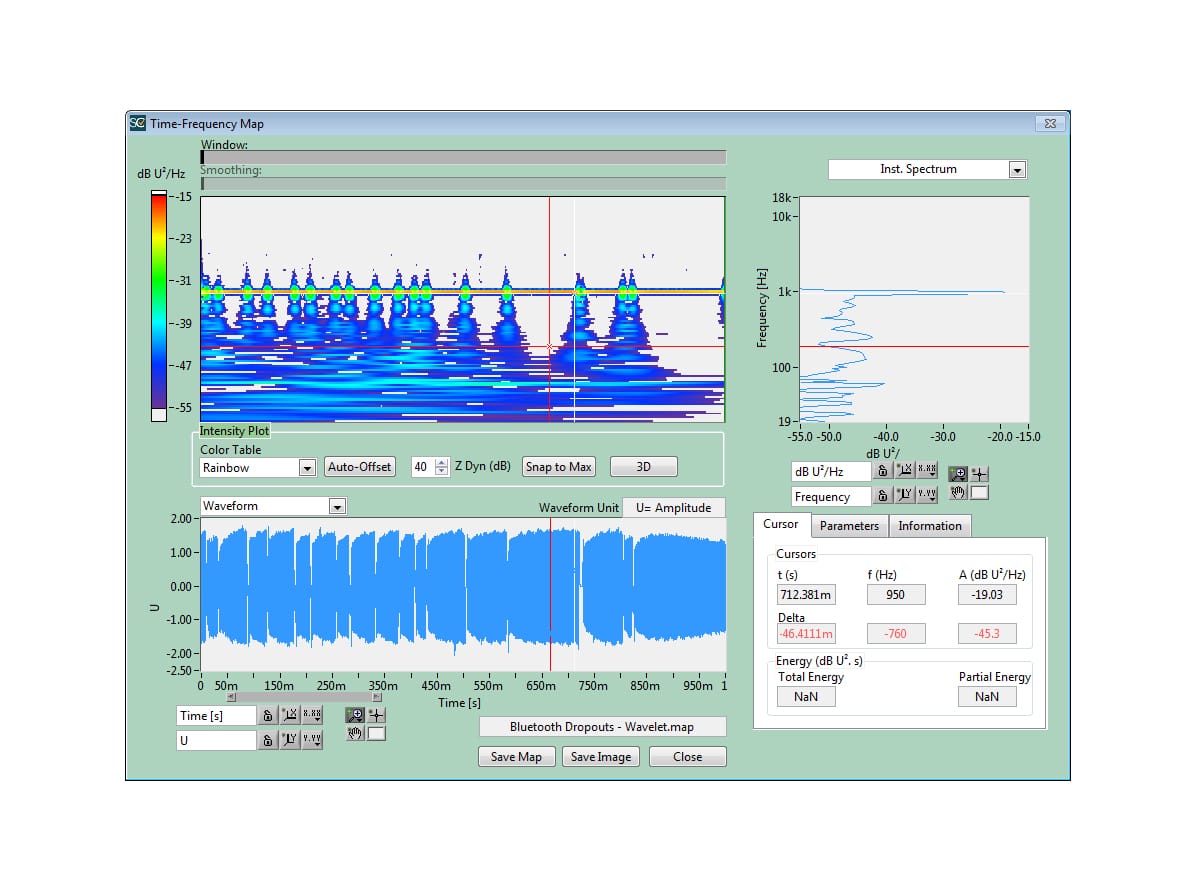Click the Window slider bar
Screen dimensions: 1200x896
[463, 157]
